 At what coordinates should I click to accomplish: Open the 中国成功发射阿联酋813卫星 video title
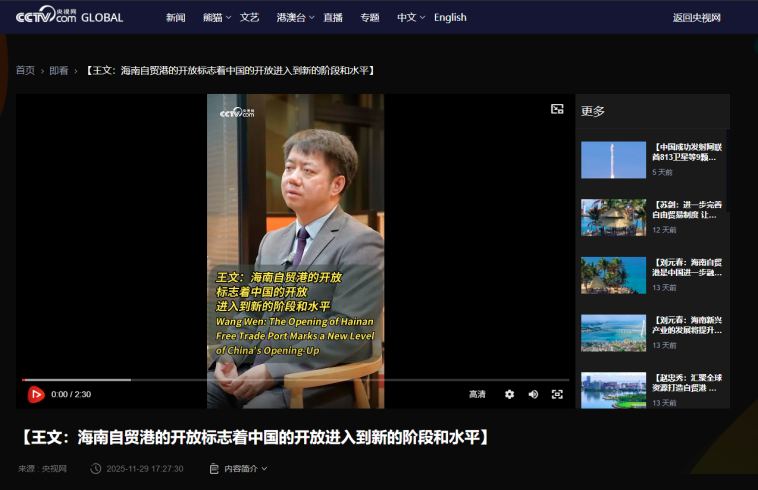(x=687, y=152)
